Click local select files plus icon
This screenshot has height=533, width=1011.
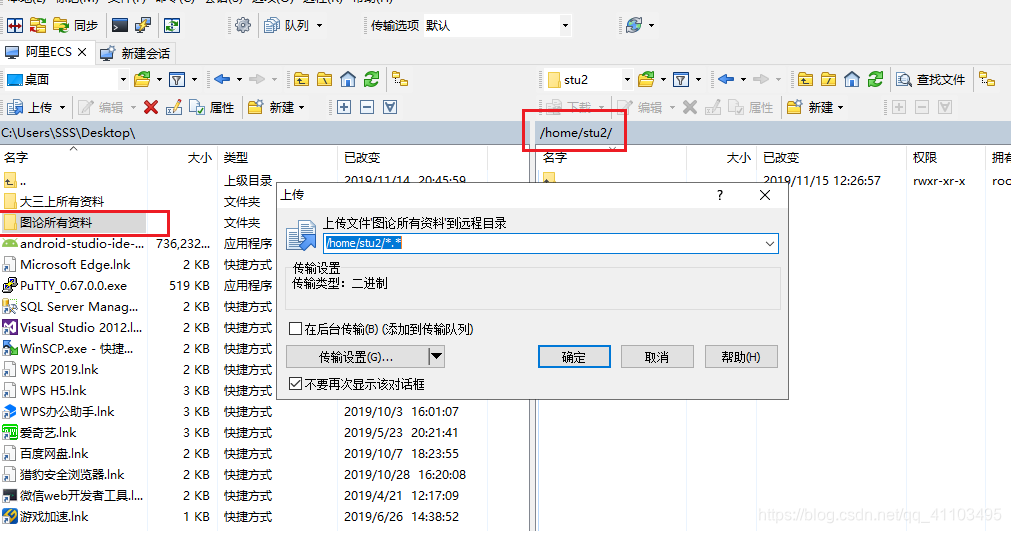[x=344, y=108]
